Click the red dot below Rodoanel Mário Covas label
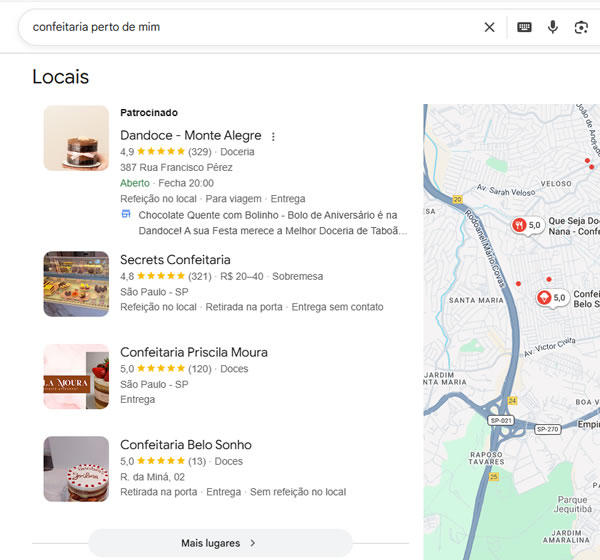The image size is (600, 560). pyautogui.click(x=518, y=284)
